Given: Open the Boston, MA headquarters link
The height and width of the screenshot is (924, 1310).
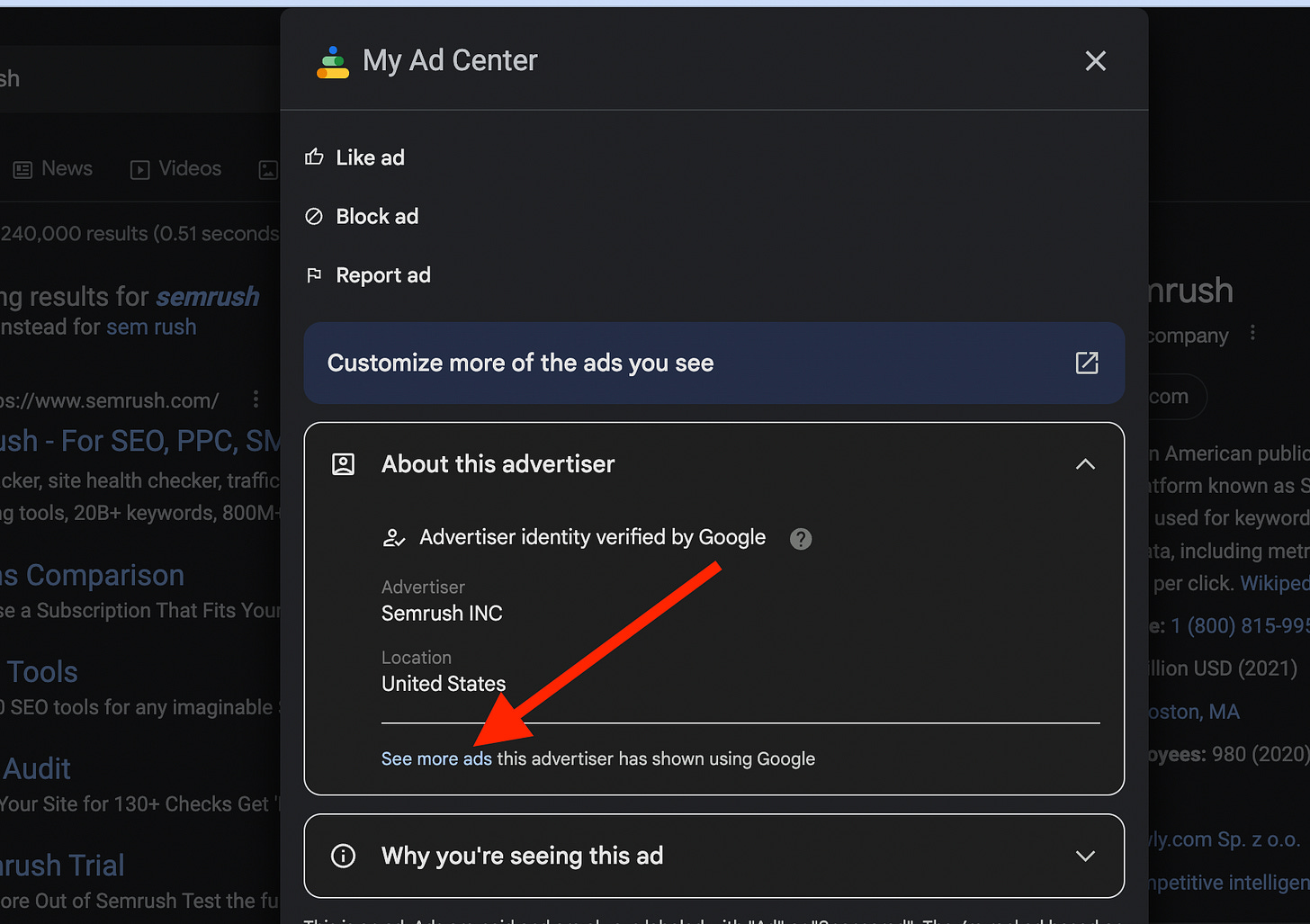Looking at the screenshot, I should point(1194,712).
